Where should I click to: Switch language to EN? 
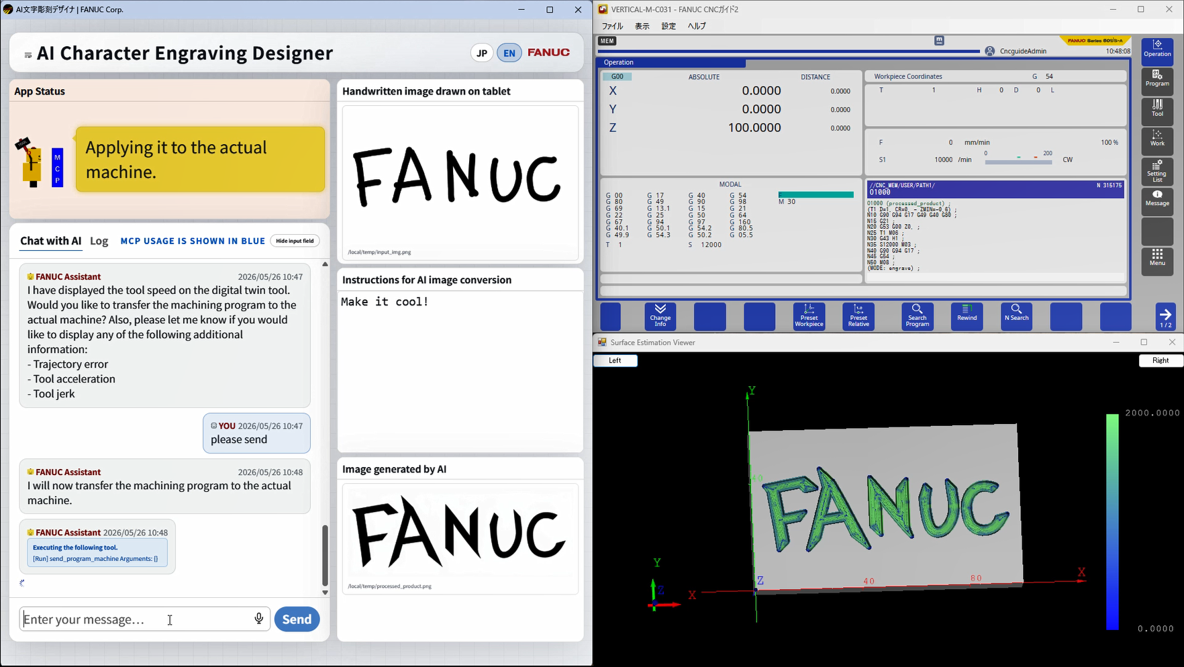tap(509, 53)
